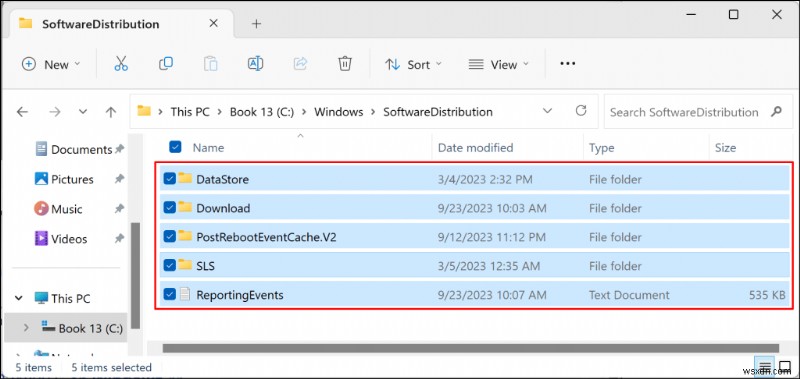
Task: Click the horizontal scrollbar of file list
Action: pyautogui.click(x=470, y=348)
